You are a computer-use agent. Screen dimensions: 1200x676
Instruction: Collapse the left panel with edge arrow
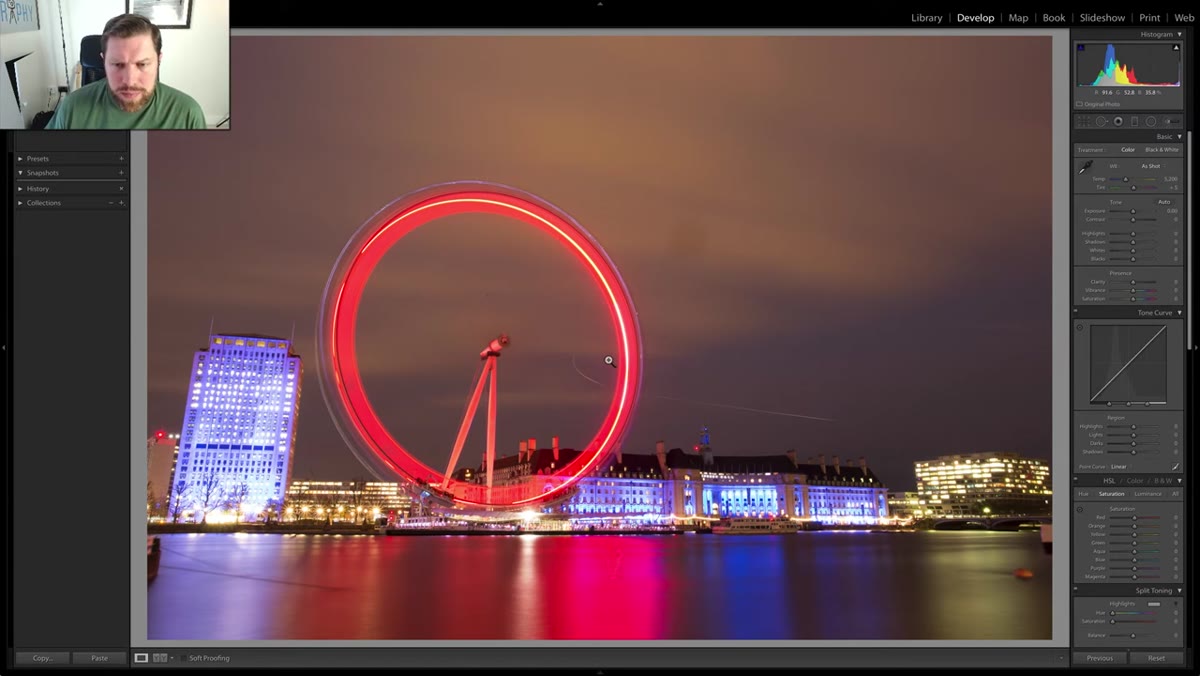point(4,348)
